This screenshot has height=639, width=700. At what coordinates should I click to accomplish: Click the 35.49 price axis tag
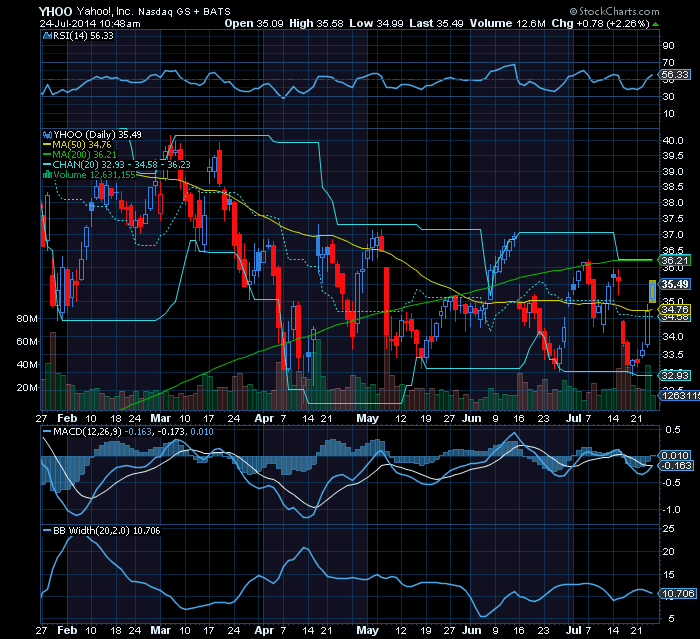[675, 284]
